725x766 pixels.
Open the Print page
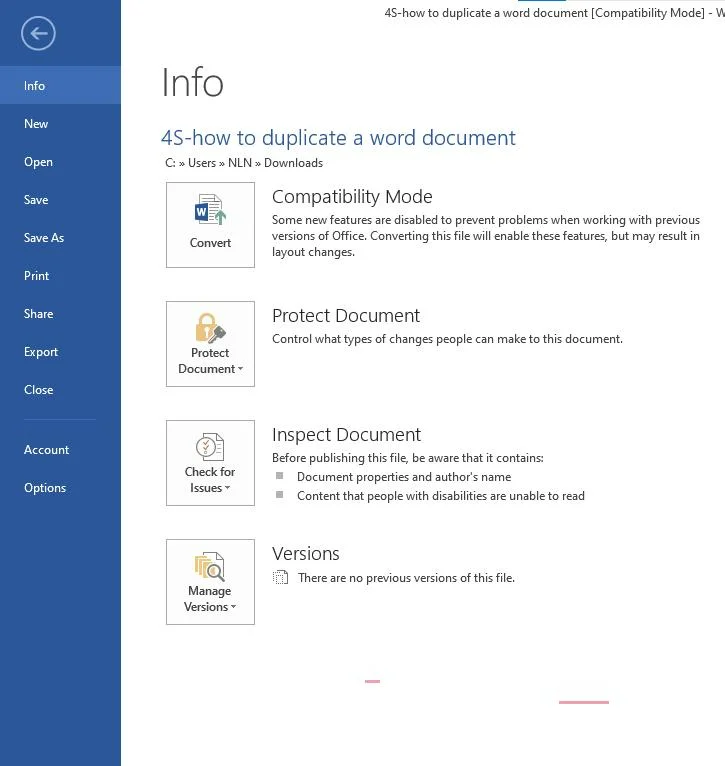61,276
